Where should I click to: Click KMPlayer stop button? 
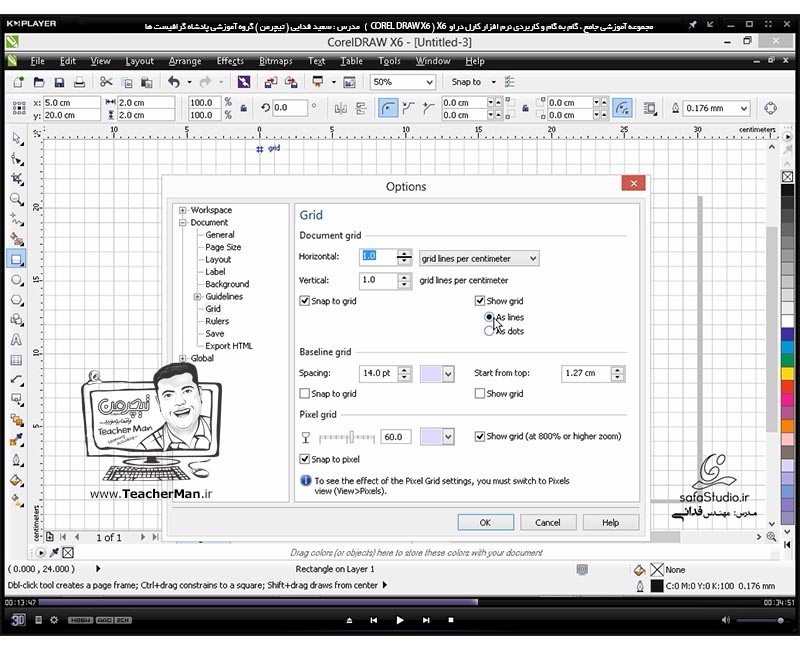tap(451, 620)
